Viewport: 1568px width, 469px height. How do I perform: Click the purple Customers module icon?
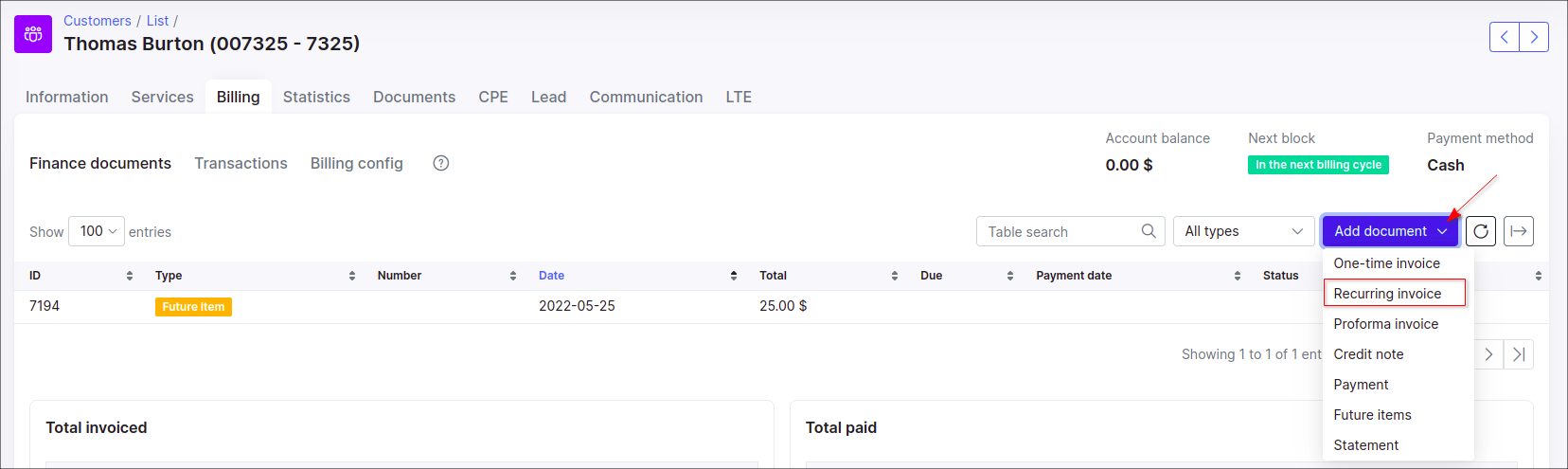pyautogui.click(x=33, y=34)
